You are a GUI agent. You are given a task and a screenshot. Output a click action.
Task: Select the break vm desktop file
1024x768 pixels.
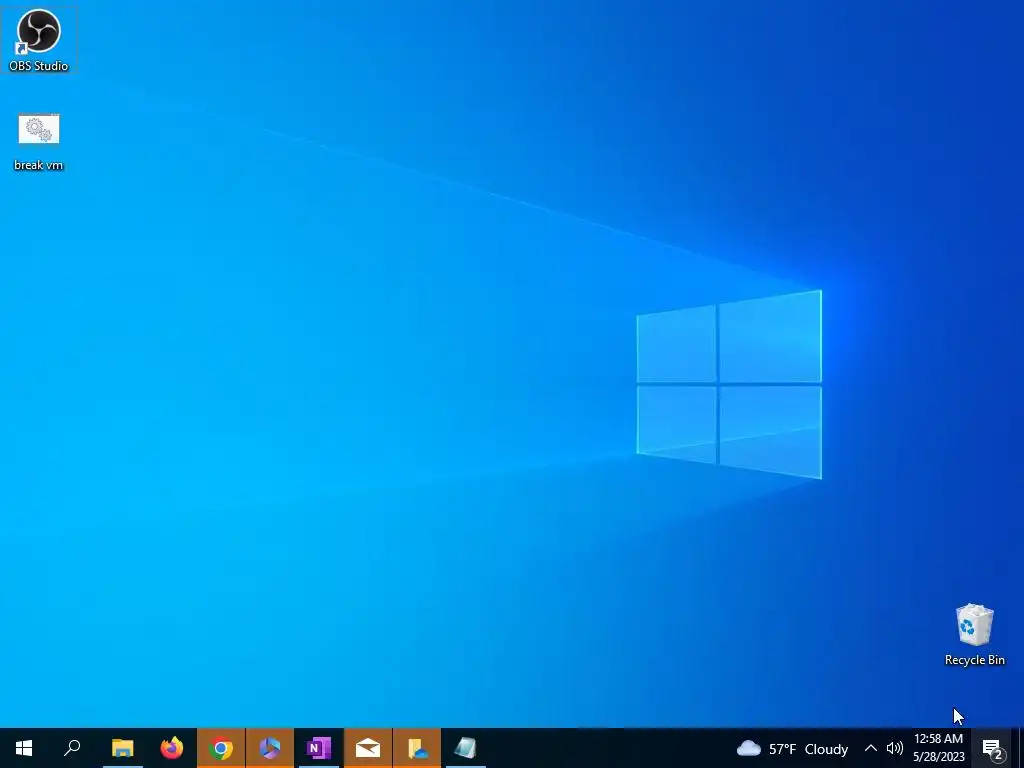click(39, 142)
